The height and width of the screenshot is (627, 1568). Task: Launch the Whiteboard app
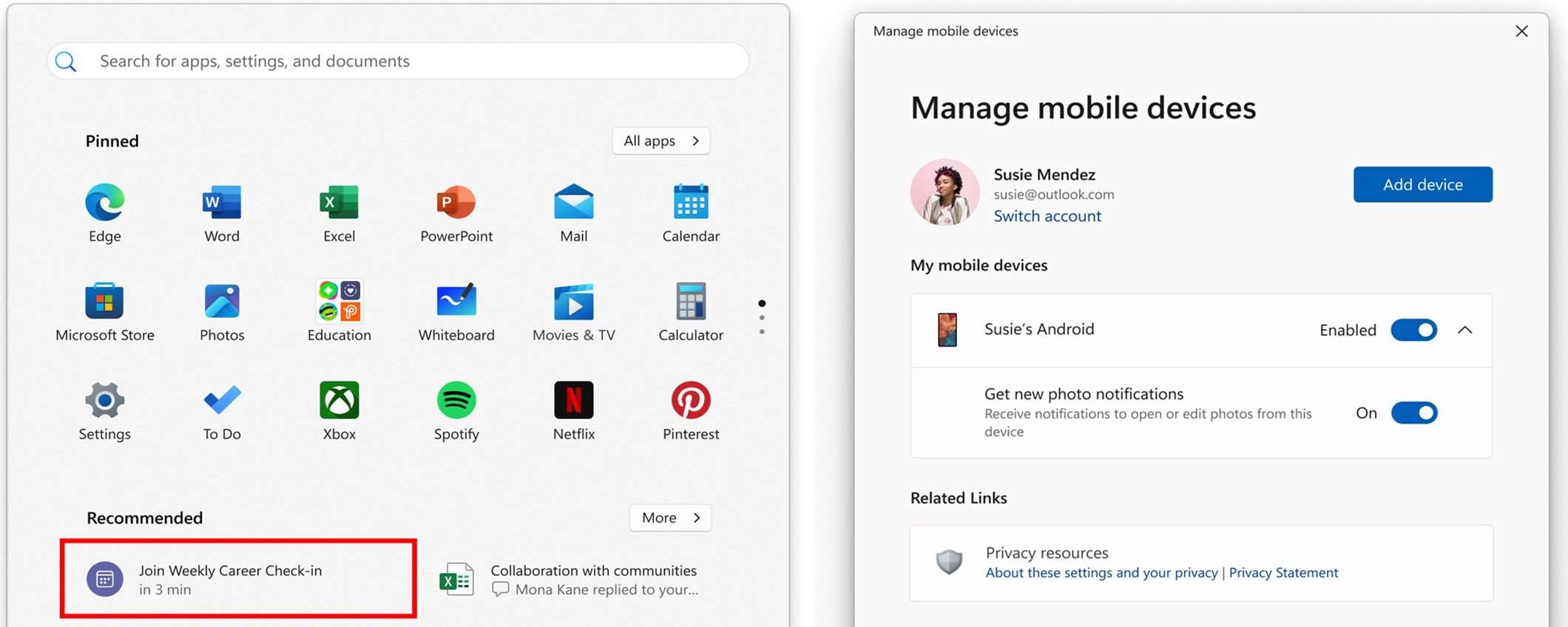456,312
